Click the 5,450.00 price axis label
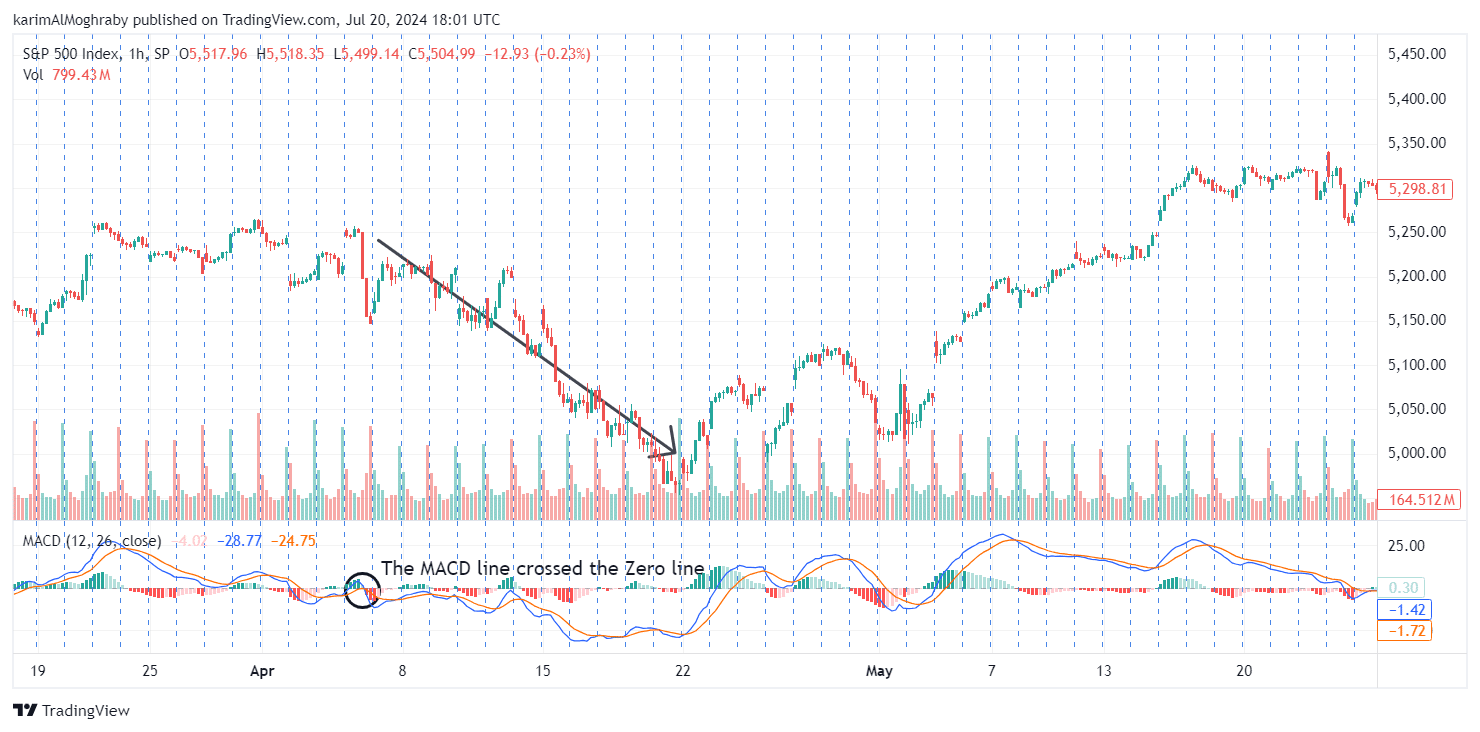1480x732 pixels. 1417,55
